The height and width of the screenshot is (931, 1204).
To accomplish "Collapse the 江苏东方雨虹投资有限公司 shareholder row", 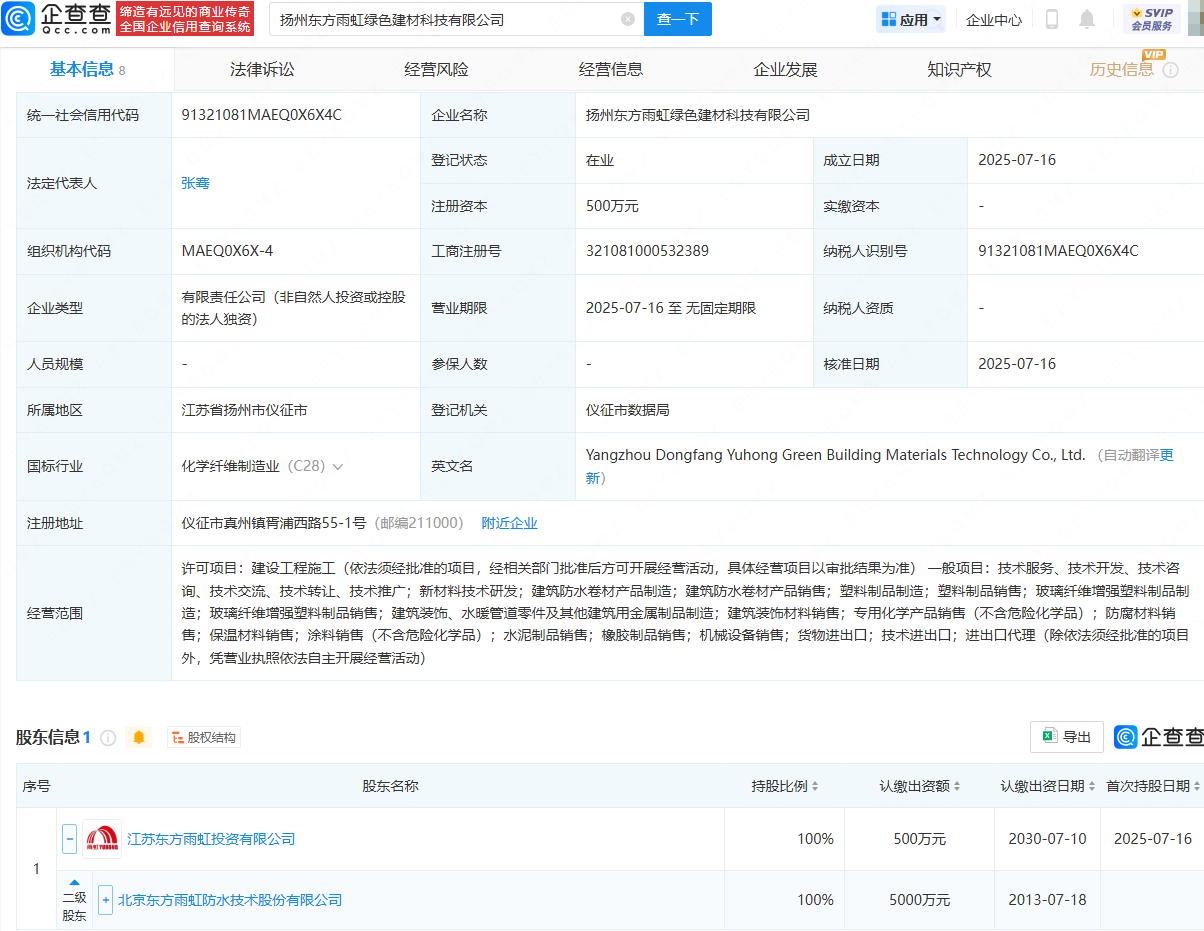I will [x=69, y=839].
